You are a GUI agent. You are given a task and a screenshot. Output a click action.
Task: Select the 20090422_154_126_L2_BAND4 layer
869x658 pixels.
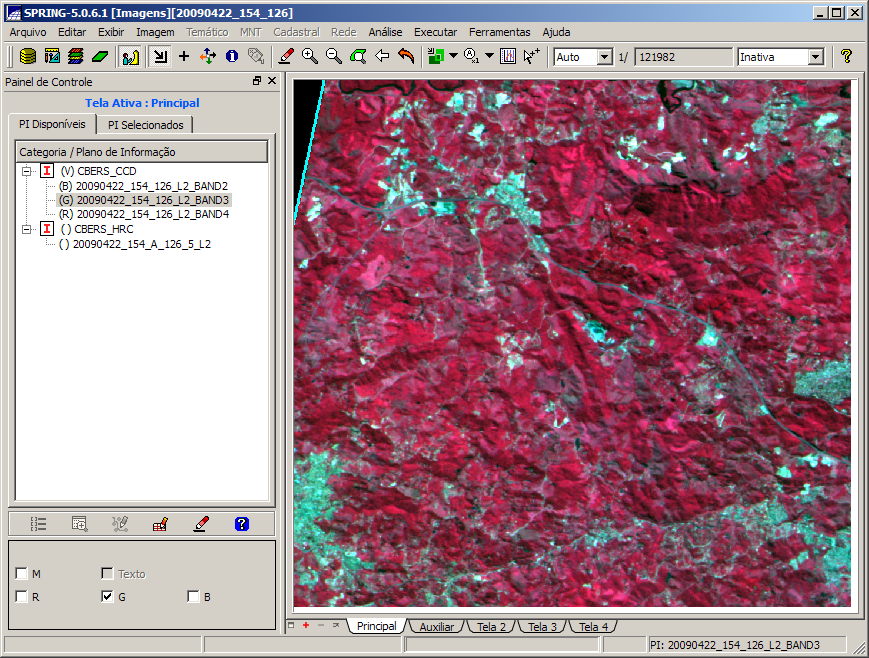click(152, 214)
